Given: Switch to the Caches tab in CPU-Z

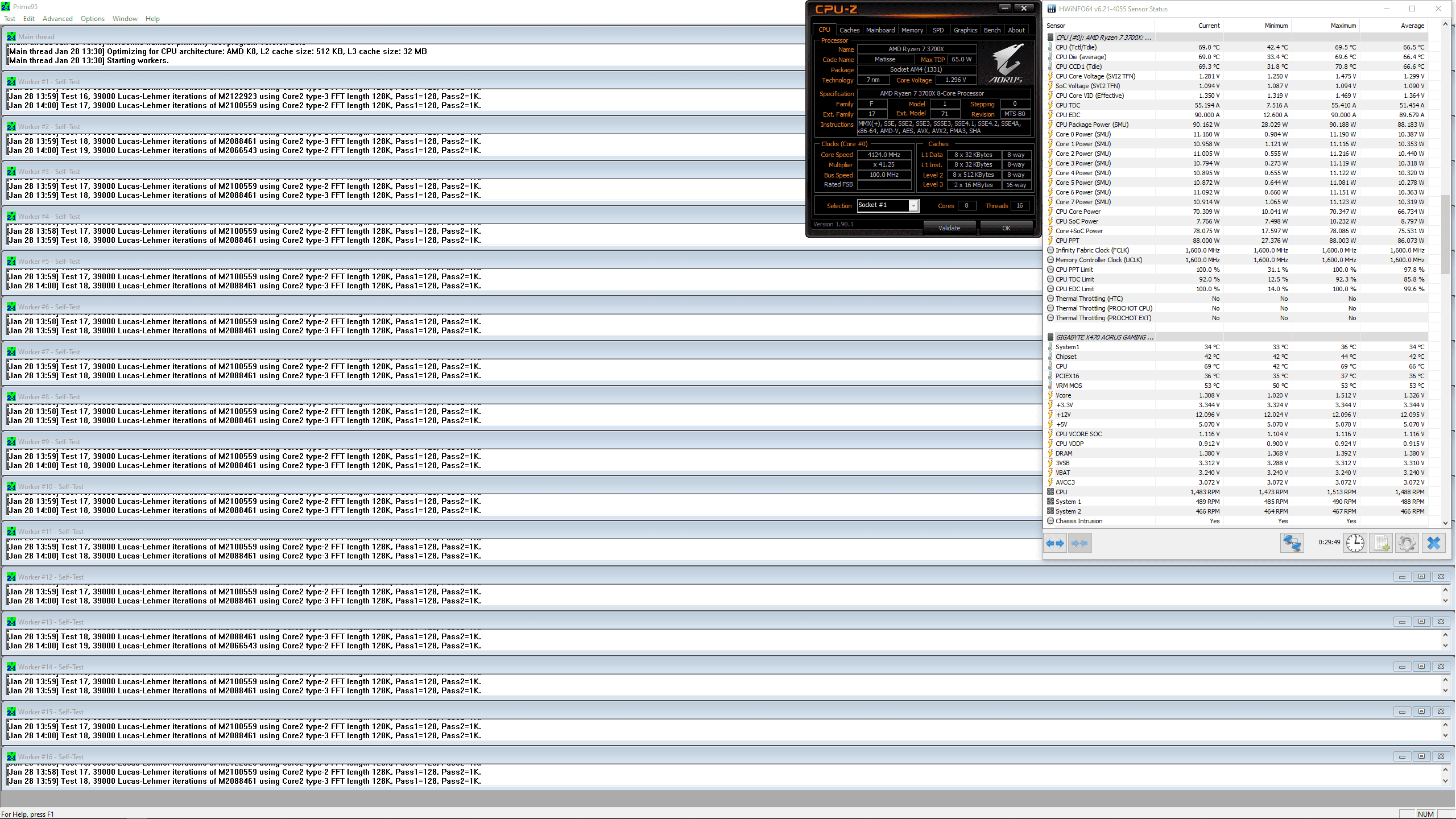Looking at the screenshot, I should pos(849,30).
